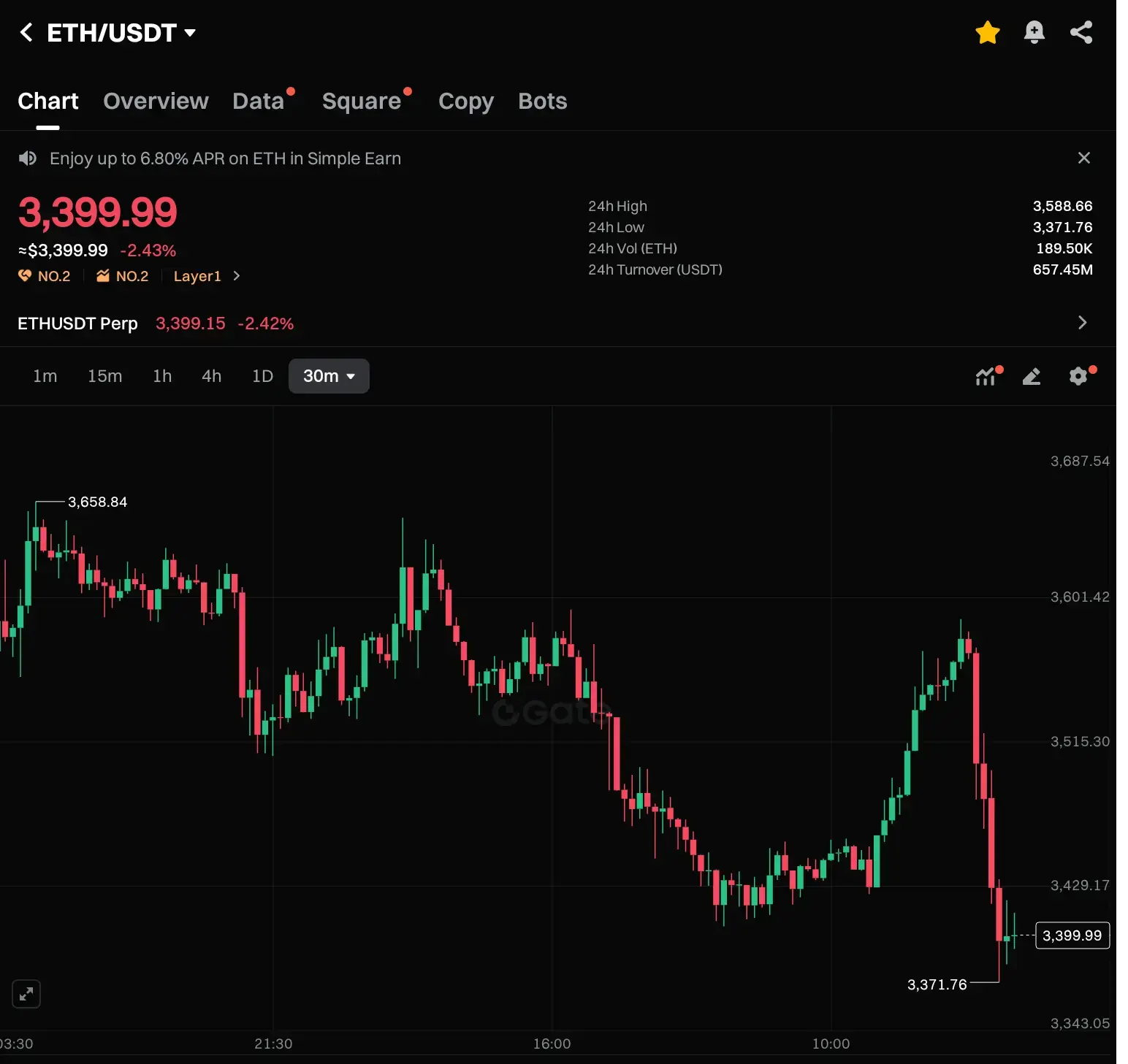The image size is (1128, 1064).
Task: Open the Simple Earn APR announcement
Action: pyautogui.click(x=225, y=158)
